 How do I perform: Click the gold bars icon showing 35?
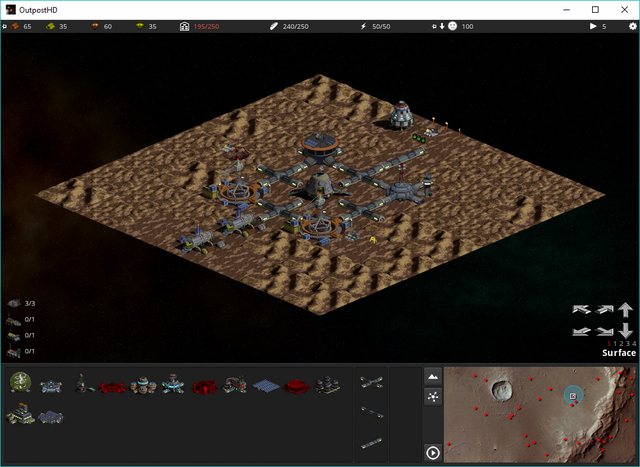click(51, 26)
